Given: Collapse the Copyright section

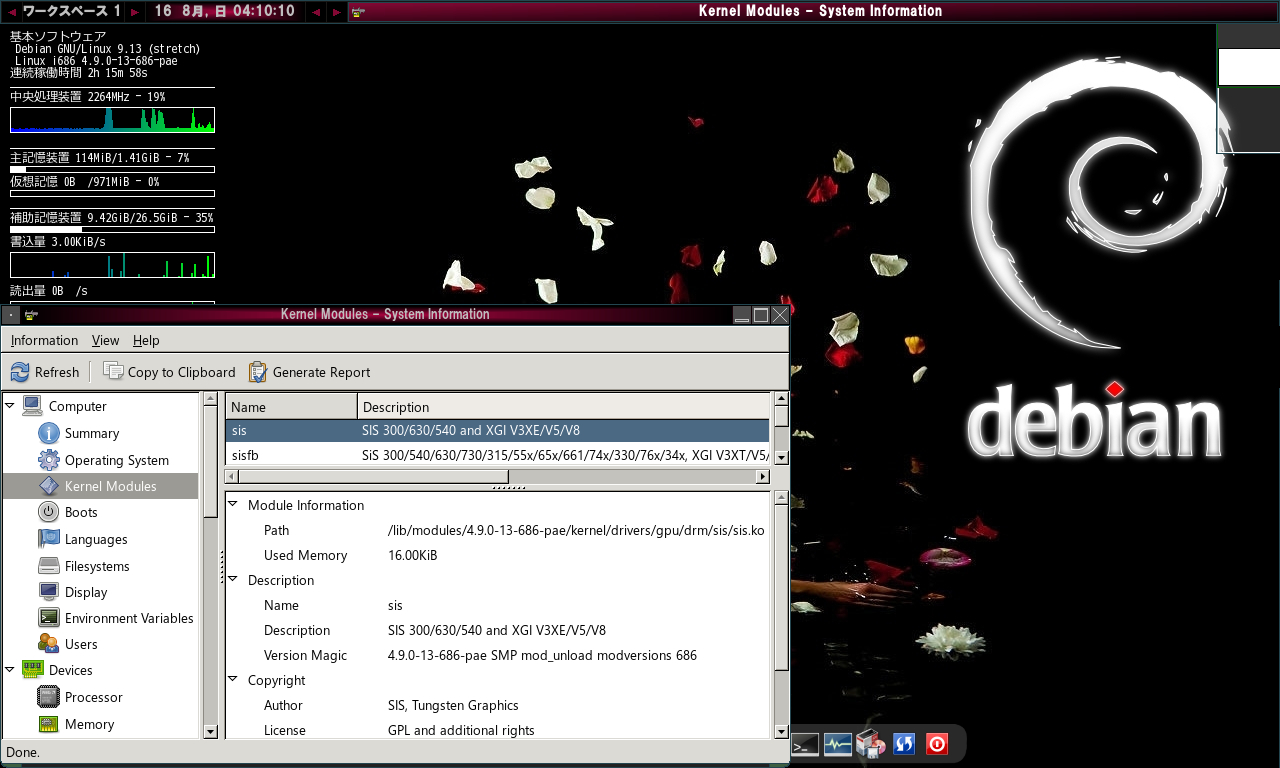Looking at the screenshot, I should pyautogui.click(x=233, y=679).
